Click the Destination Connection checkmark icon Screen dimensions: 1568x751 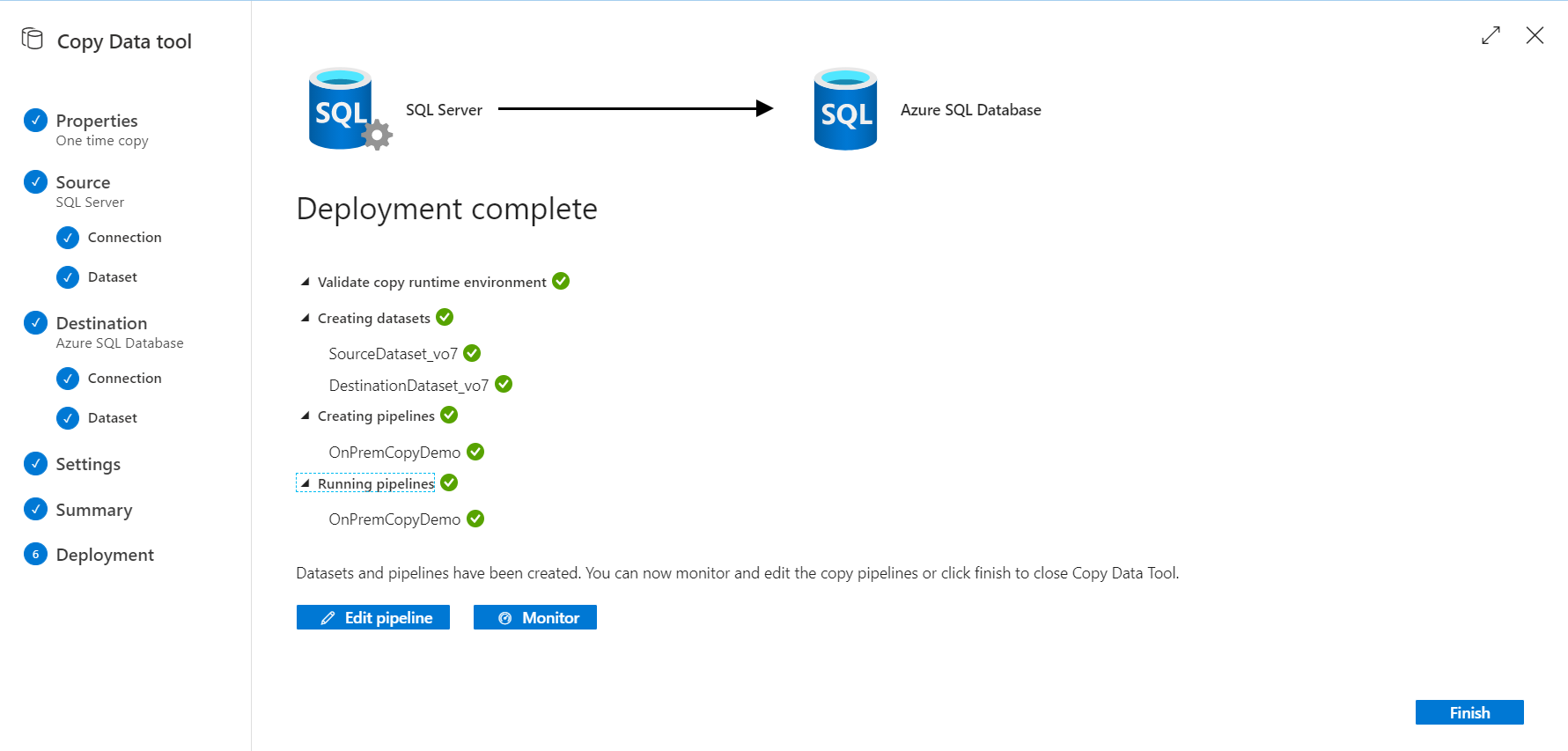(68, 379)
